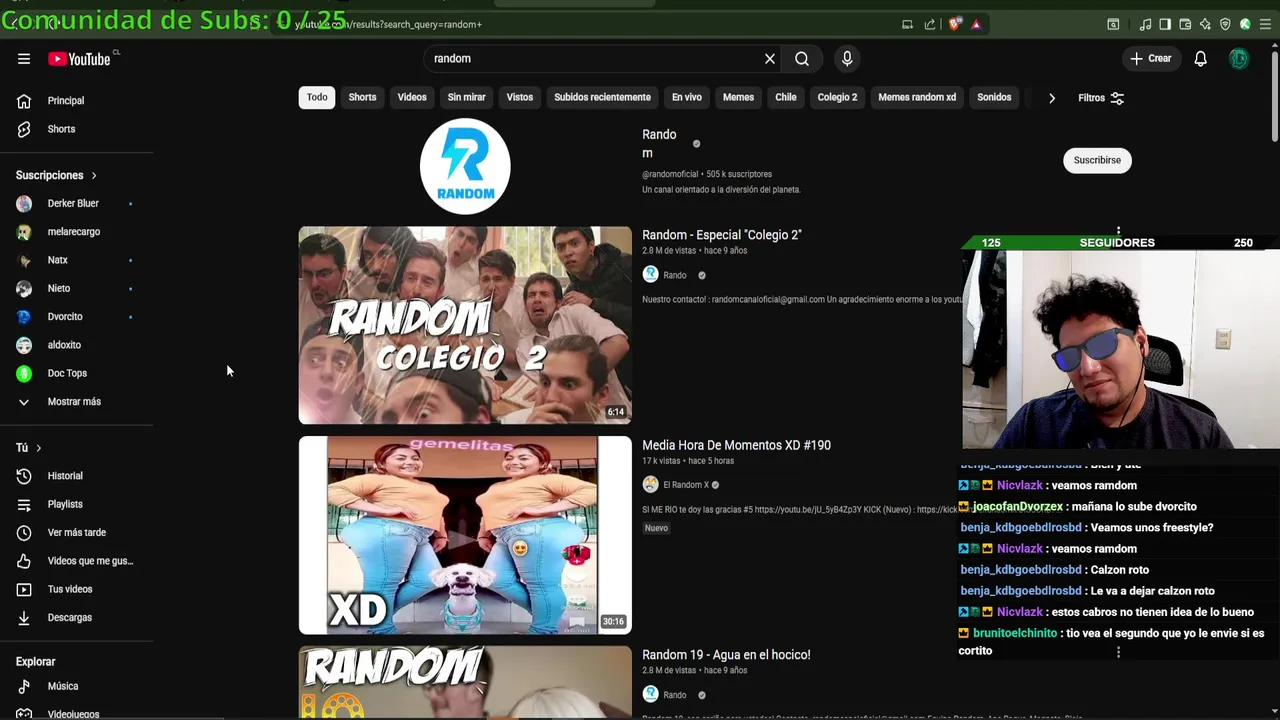Image resolution: width=1280 pixels, height=720 pixels.
Task: Open the Brave Rewards triangle icon
Action: [x=976, y=24]
